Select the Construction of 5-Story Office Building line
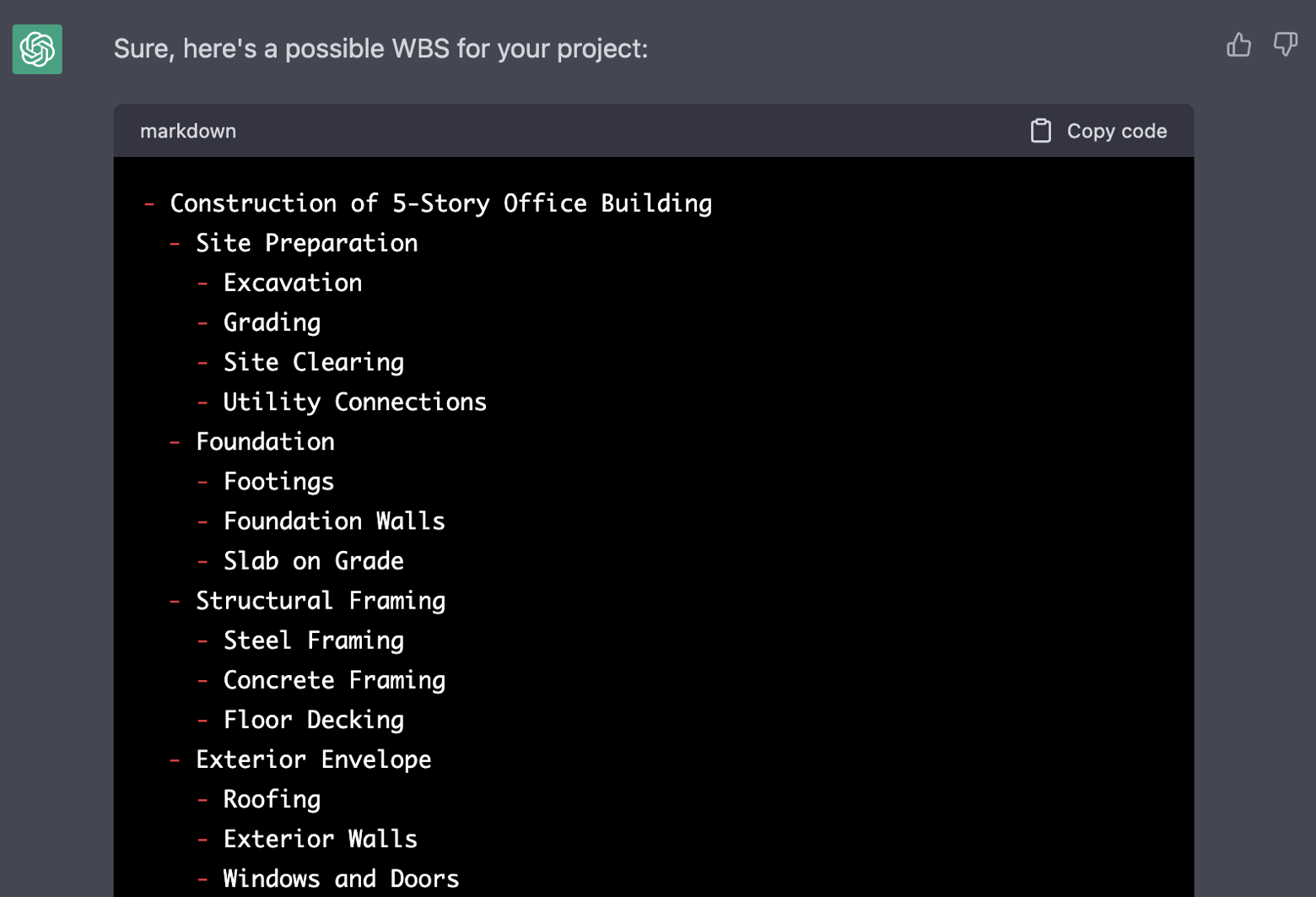Screen dimensions: 1316x897 440,203
